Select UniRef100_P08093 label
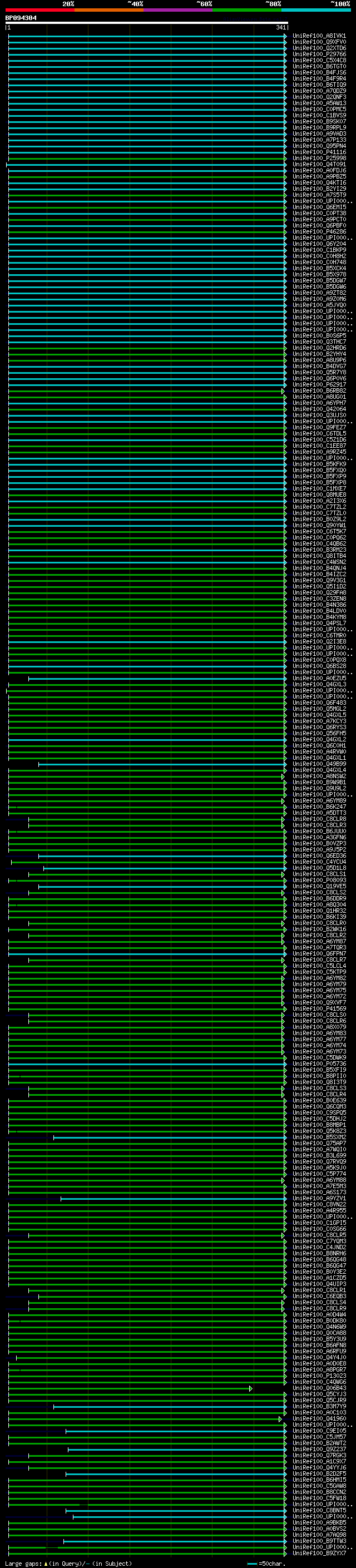The image size is (356, 1568). tap(319, 880)
